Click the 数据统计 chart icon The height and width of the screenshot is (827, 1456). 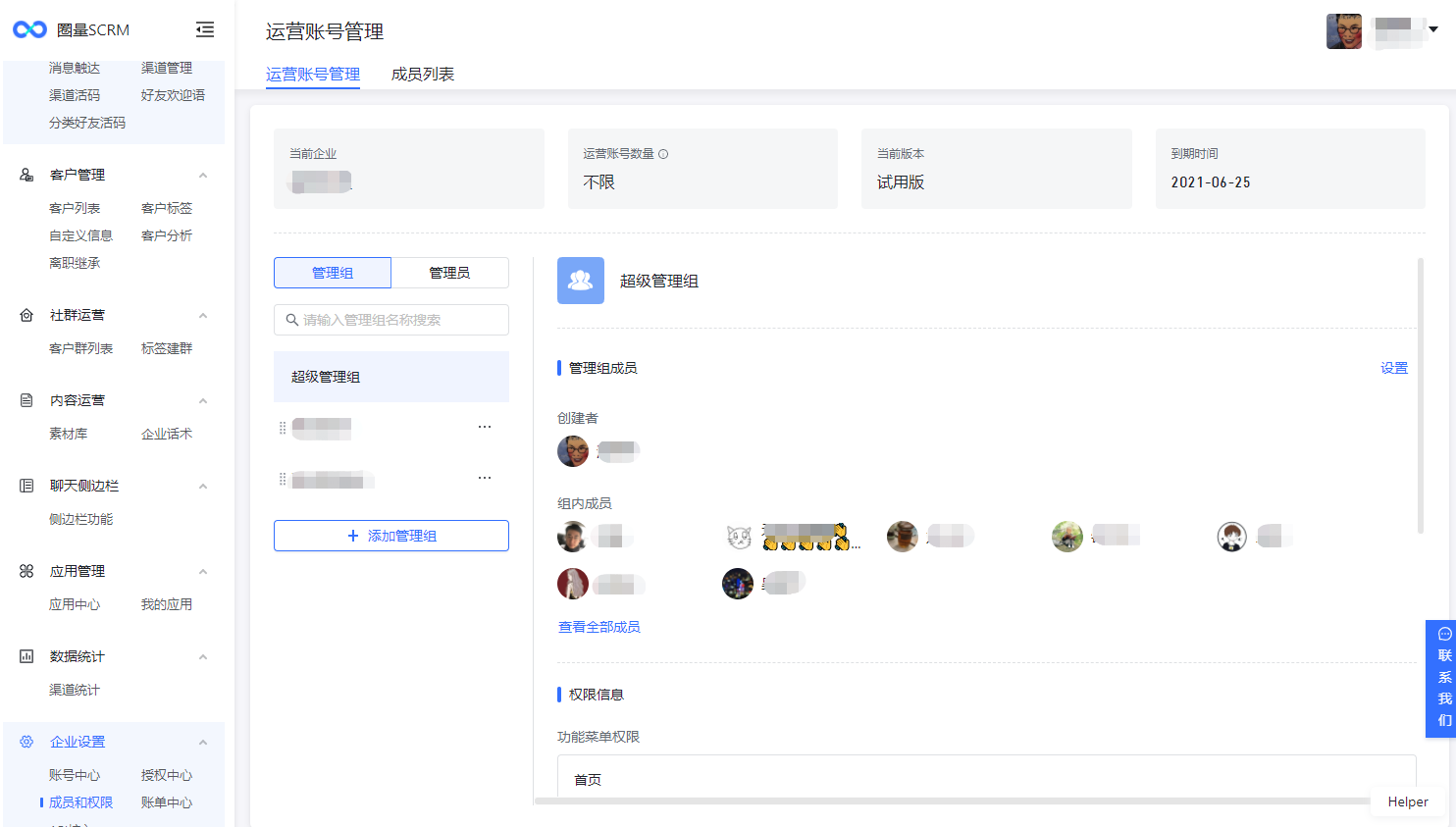click(26, 656)
